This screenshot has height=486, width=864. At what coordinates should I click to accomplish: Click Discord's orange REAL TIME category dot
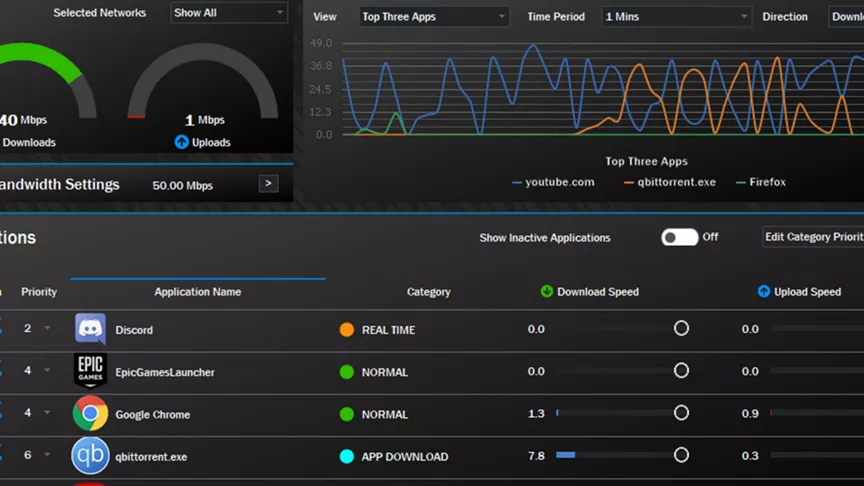346,329
